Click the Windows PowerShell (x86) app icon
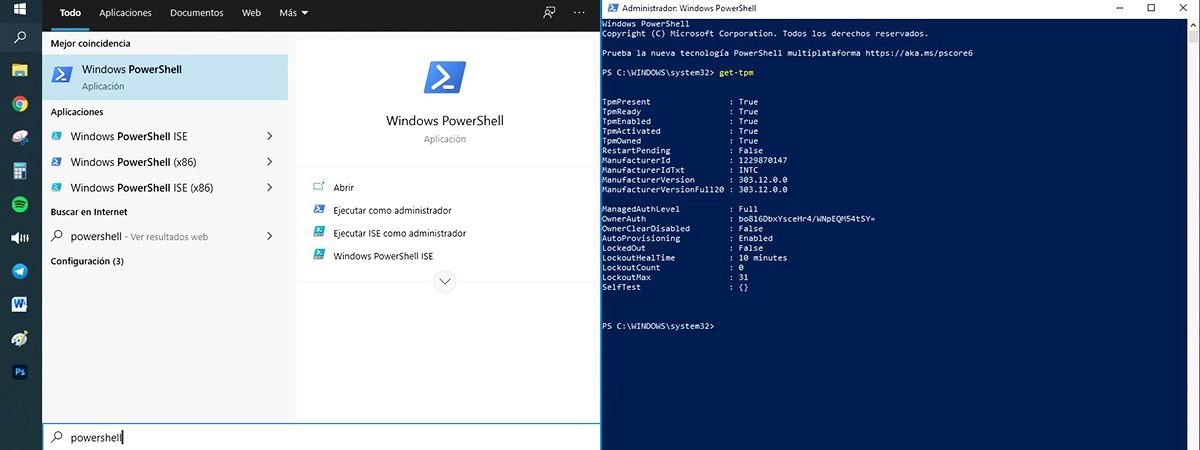The width and height of the screenshot is (1200, 450). 58,162
